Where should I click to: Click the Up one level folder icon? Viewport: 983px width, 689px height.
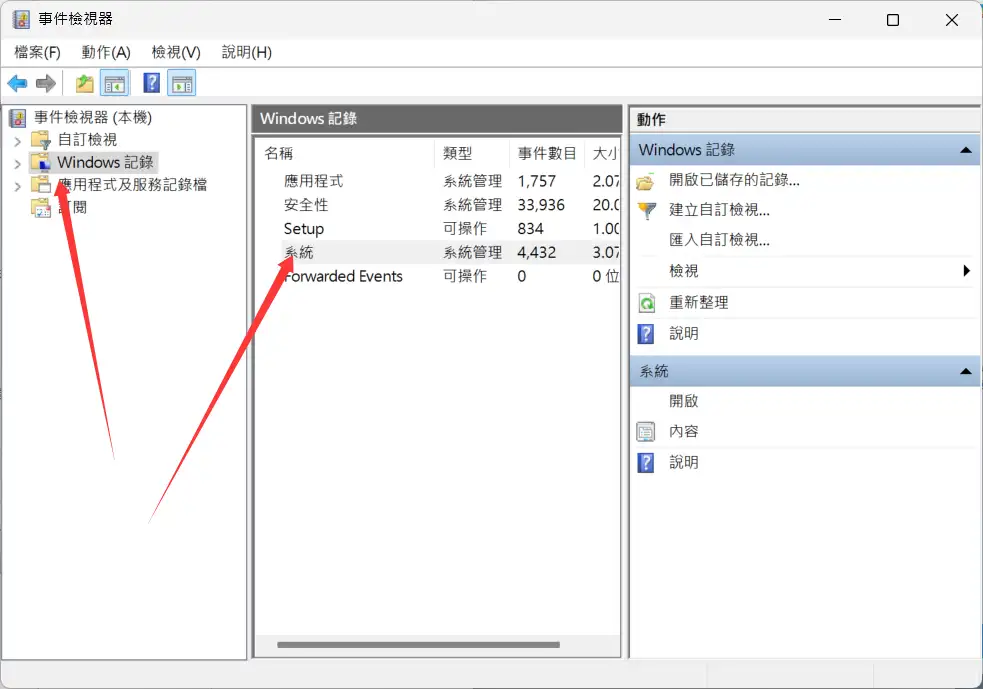coord(84,83)
